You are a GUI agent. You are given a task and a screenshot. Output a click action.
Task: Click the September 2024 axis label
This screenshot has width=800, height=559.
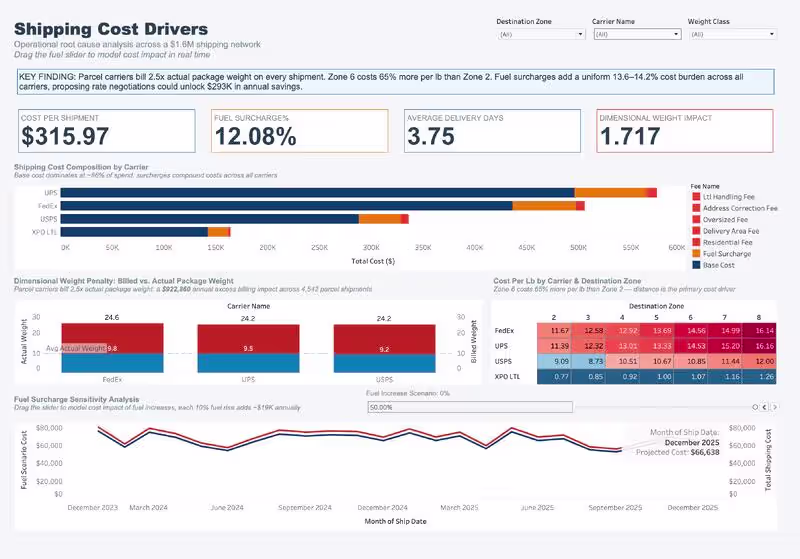[305, 507]
